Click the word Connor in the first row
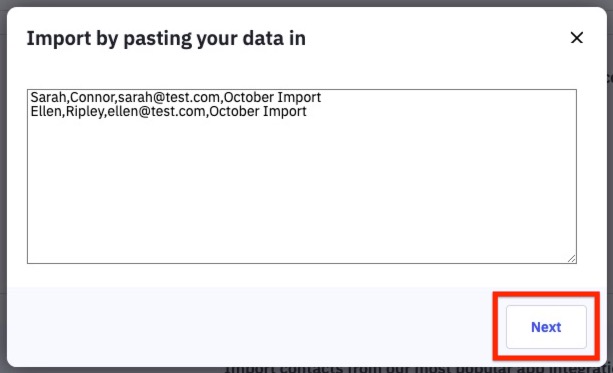The height and width of the screenshot is (373, 613). 92,97
